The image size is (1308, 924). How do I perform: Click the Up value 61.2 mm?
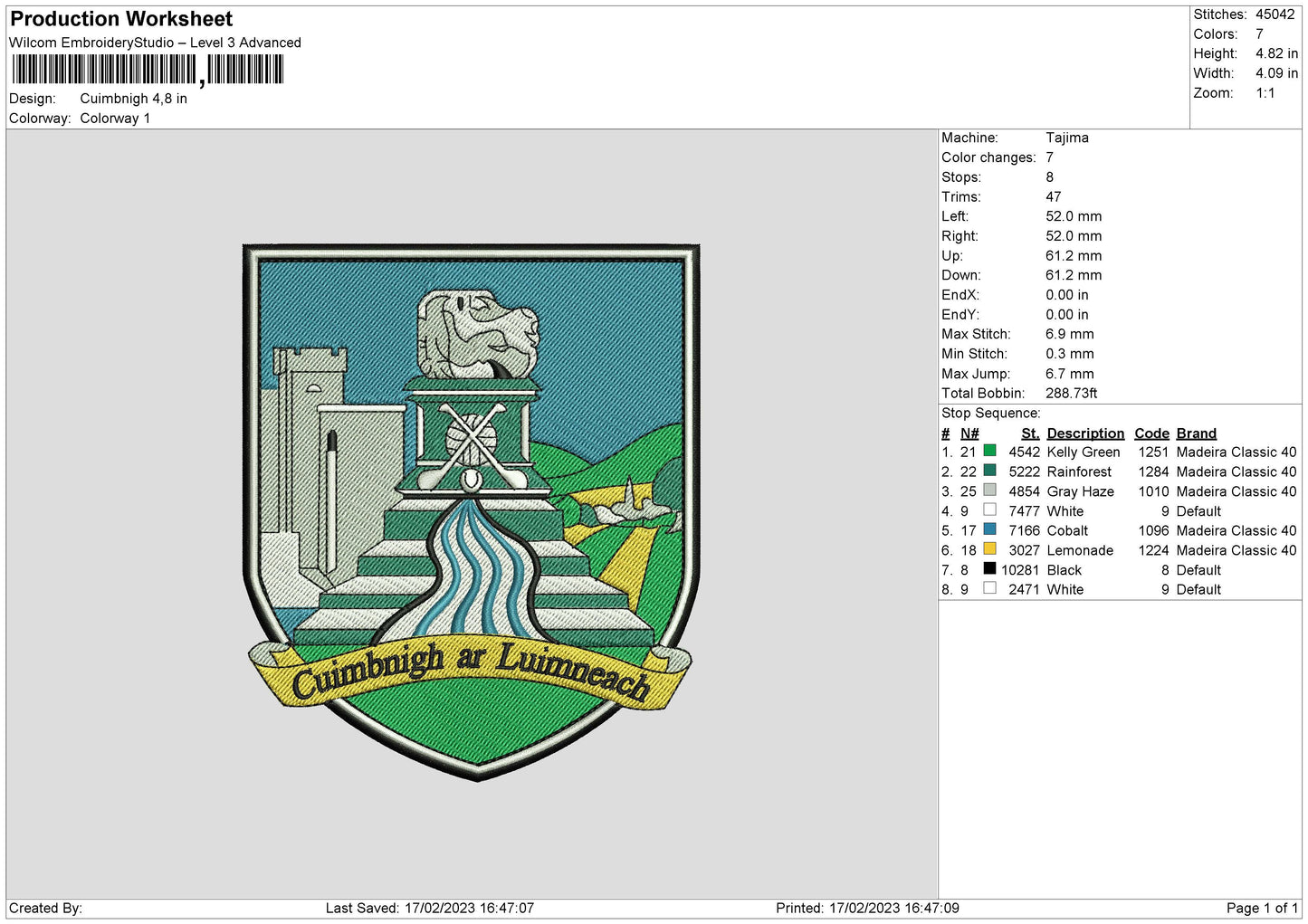click(1074, 256)
